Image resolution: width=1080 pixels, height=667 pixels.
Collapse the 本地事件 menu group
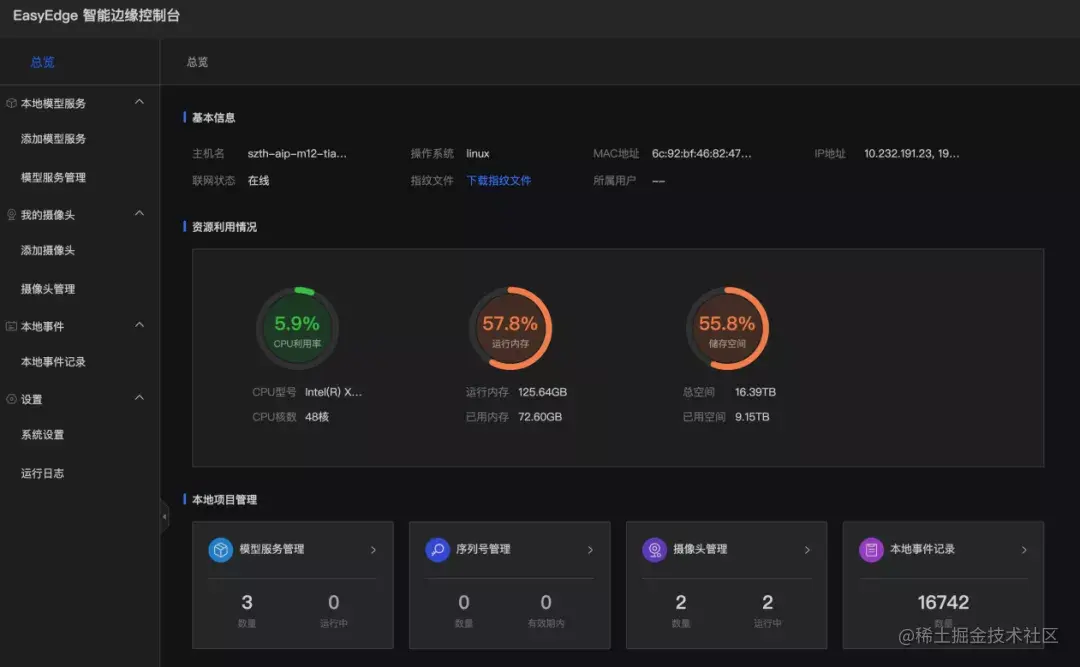pos(139,325)
